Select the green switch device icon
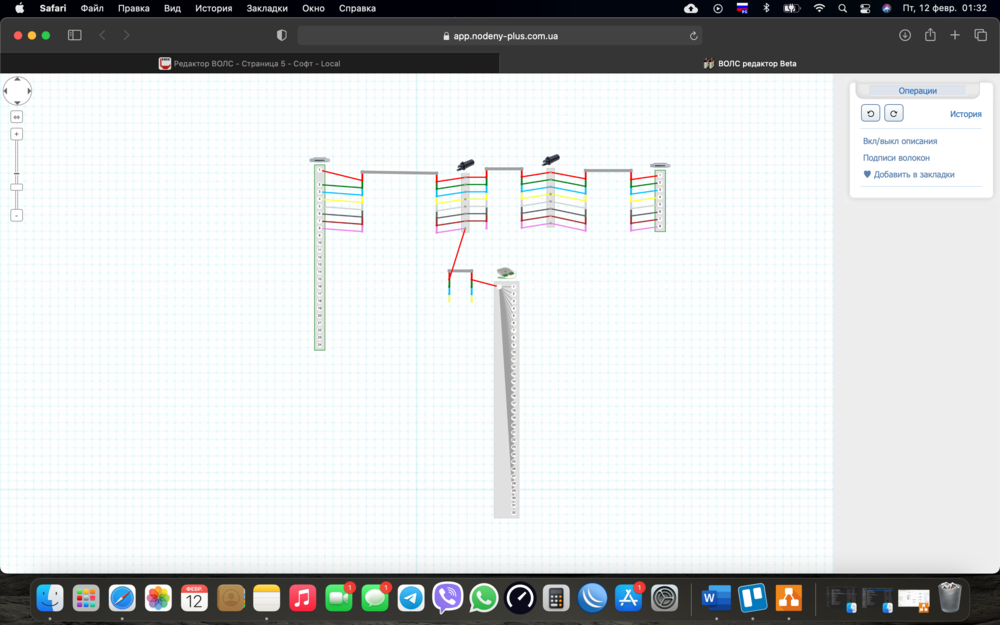1000x625 pixels. tap(506, 272)
